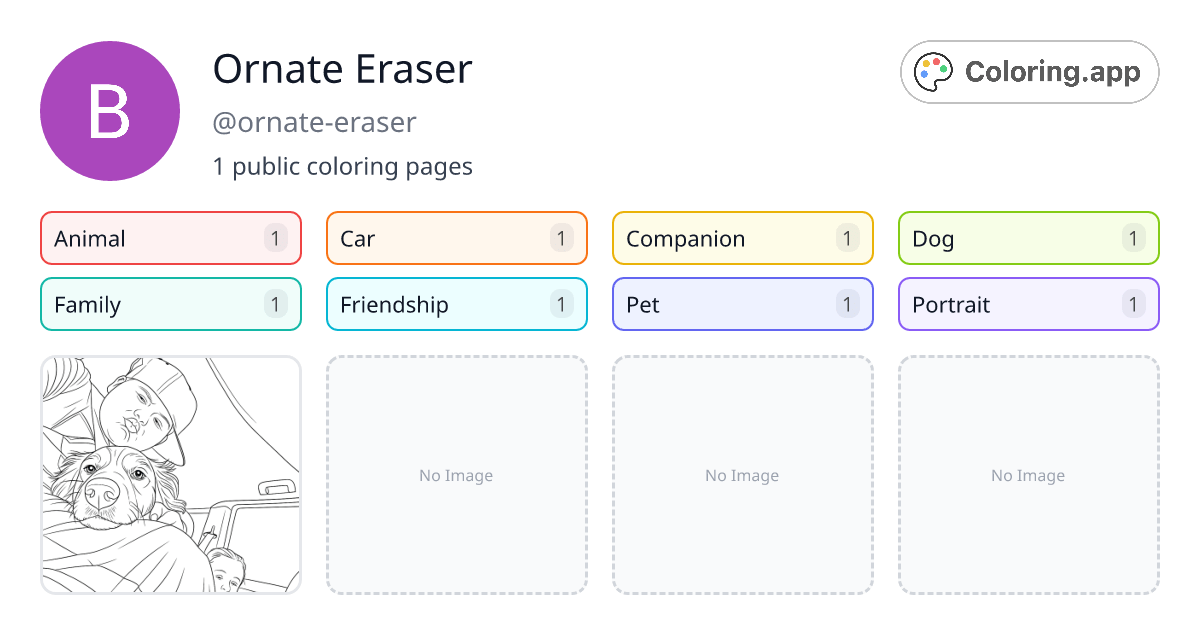
Task: Click the count badge on the Animal tag
Action: click(276, 238)
